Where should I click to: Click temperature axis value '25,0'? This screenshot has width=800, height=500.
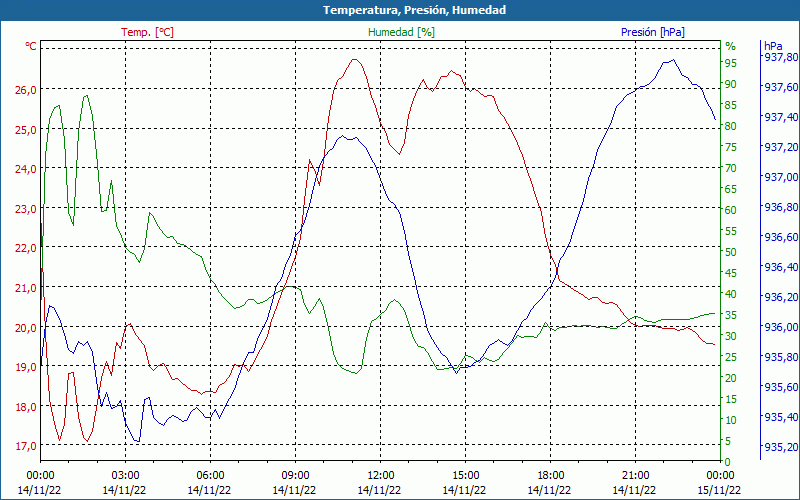26,130
